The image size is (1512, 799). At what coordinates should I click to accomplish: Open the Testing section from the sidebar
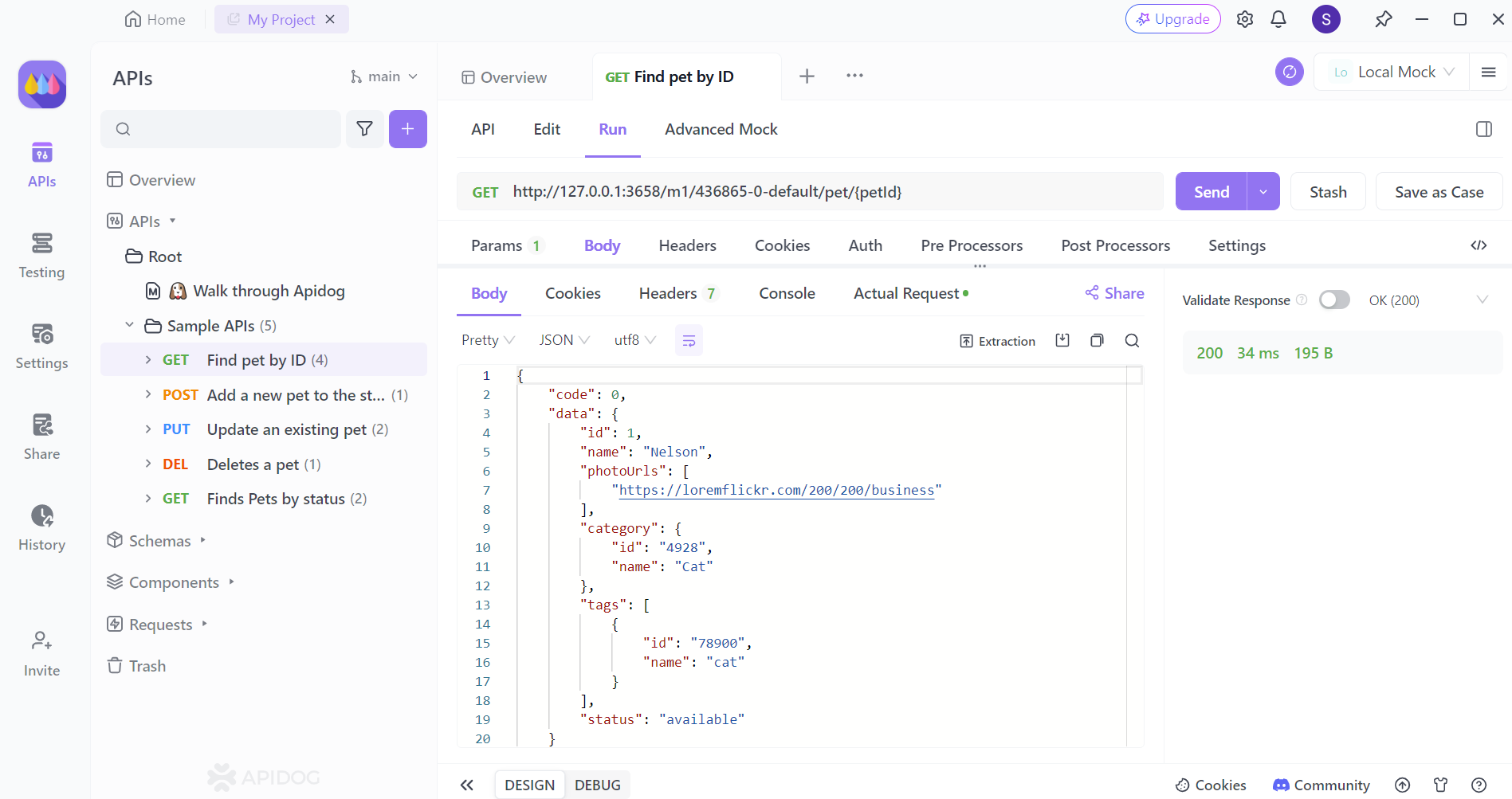(41, 255)
